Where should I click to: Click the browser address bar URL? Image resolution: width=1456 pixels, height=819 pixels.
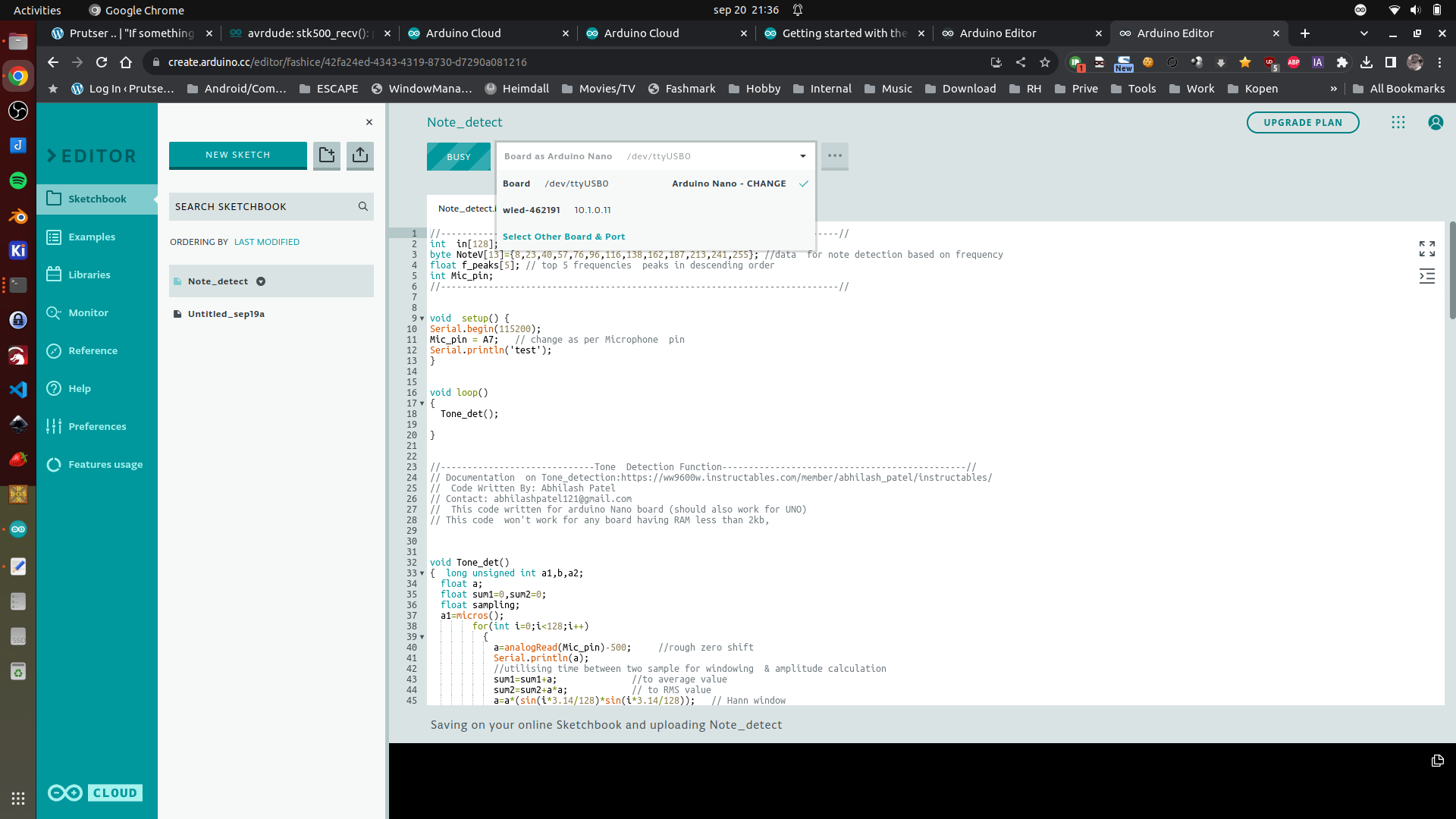[x=347, y=62]
